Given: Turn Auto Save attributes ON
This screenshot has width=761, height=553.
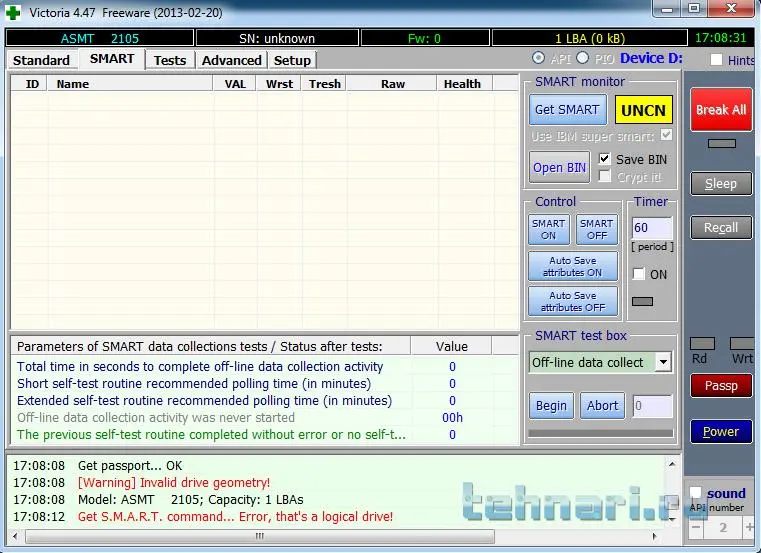Looking at the screenshot, I should (x=573, y=267).
